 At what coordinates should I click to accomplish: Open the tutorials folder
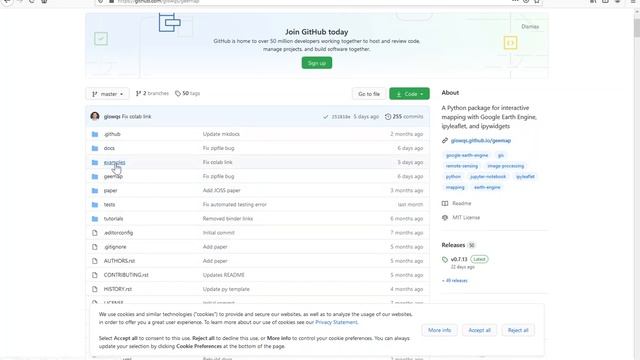pyautogui.click(x=113, y=219)
